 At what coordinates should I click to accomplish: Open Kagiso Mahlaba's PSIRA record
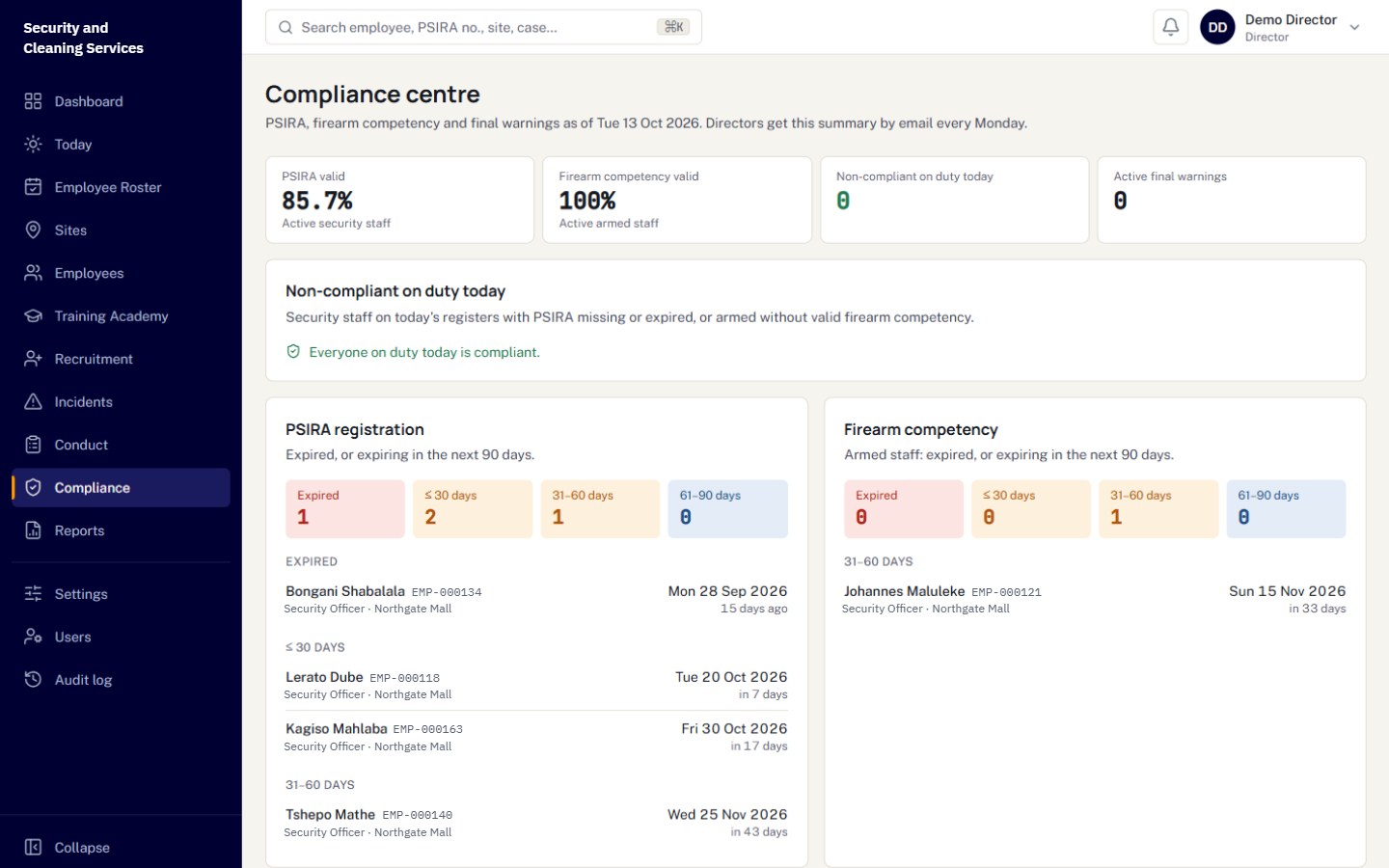(x=536, y=737)
